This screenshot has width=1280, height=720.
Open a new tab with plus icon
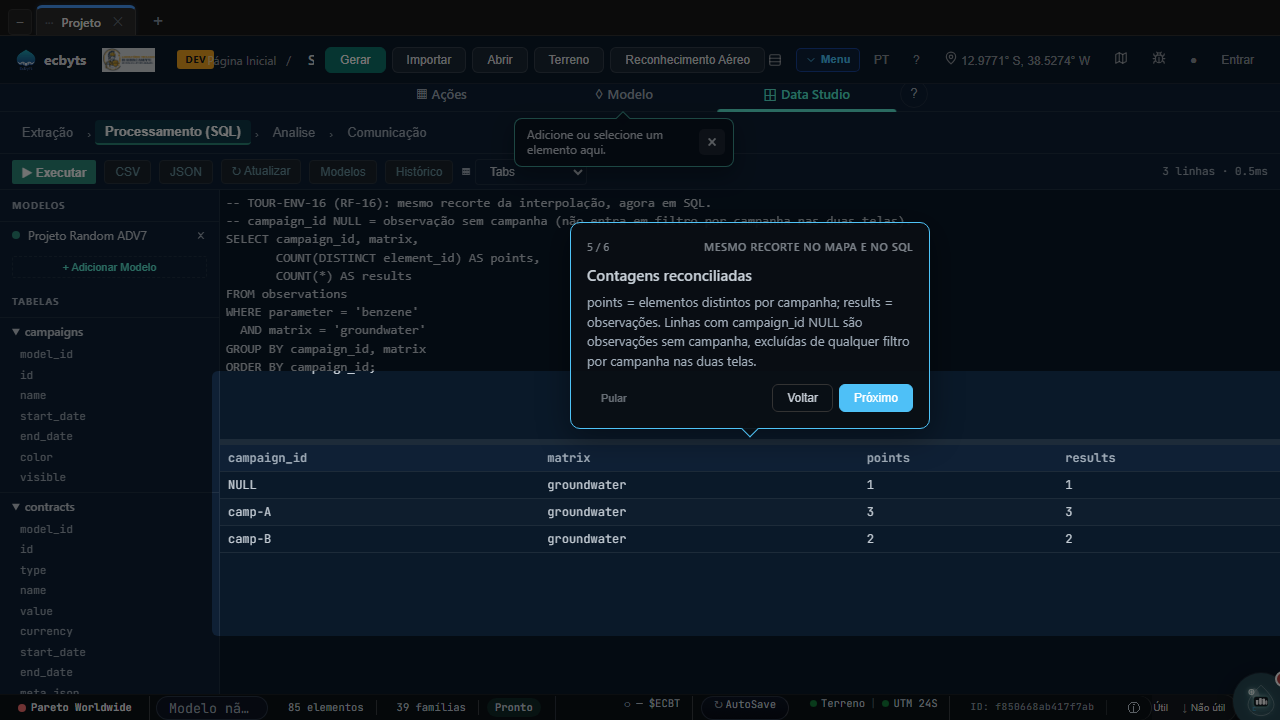[x=157, y=21]
